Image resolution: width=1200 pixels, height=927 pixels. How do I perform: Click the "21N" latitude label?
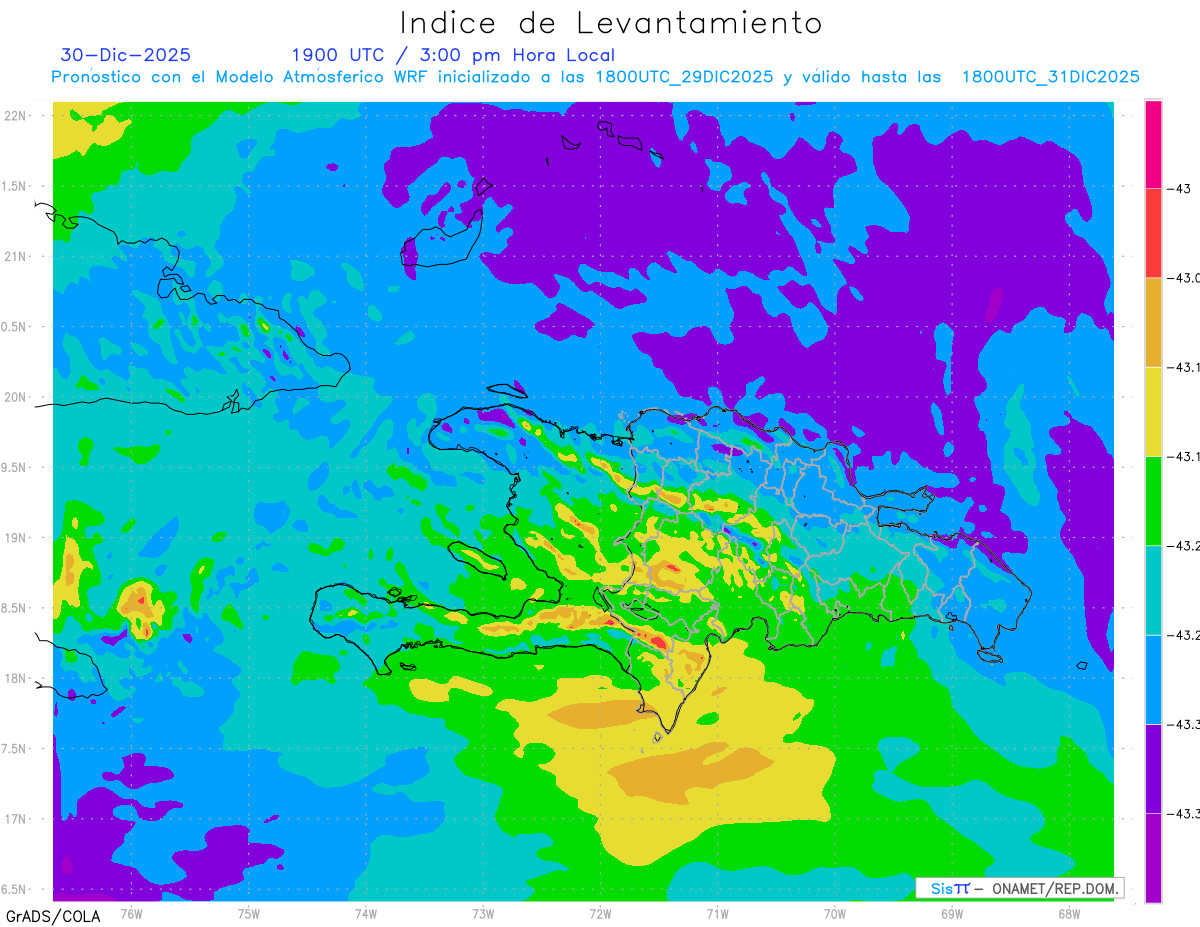click(16, 256)
